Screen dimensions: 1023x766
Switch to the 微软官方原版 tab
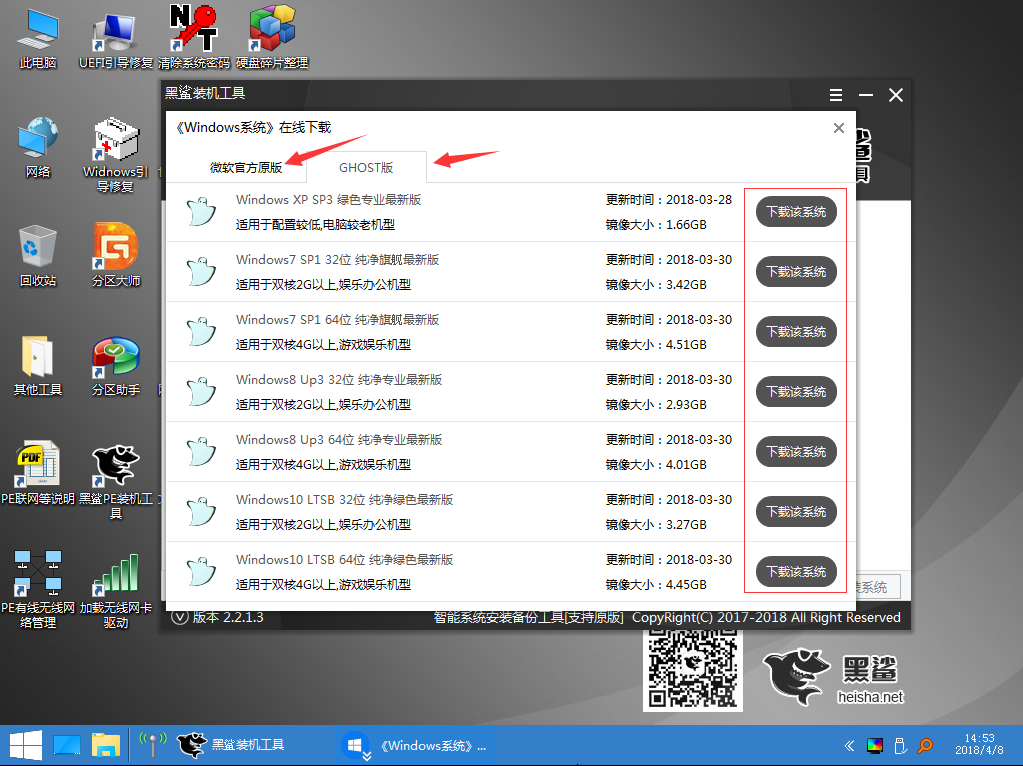point(247,167)
